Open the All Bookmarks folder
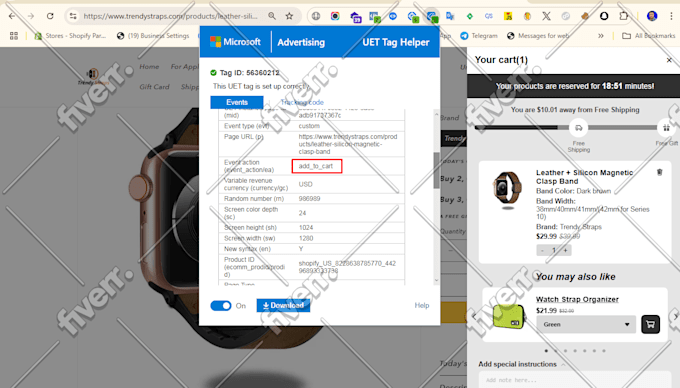 pyautogui.click(x=648, y=36)
